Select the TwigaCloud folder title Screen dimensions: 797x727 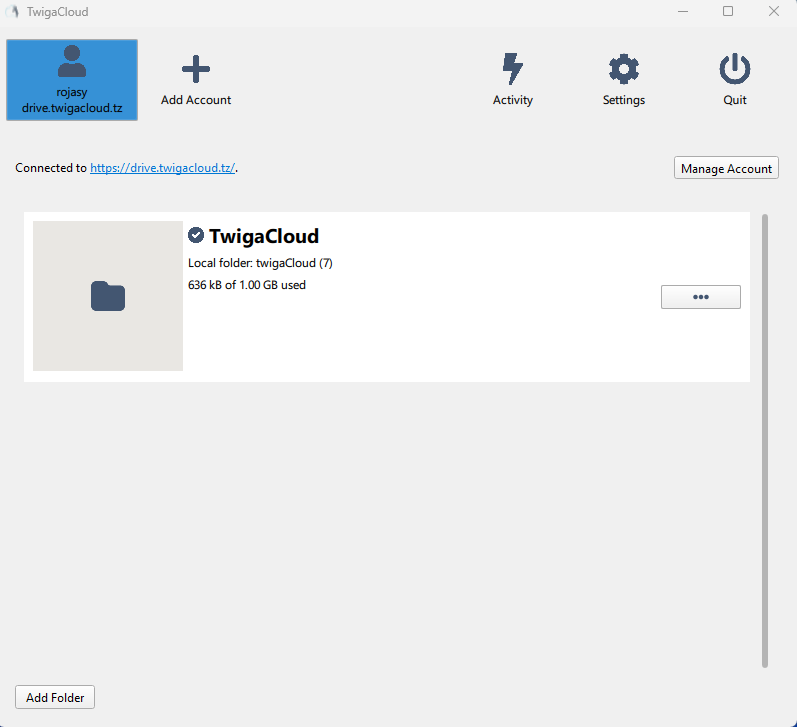coord(264,236)
